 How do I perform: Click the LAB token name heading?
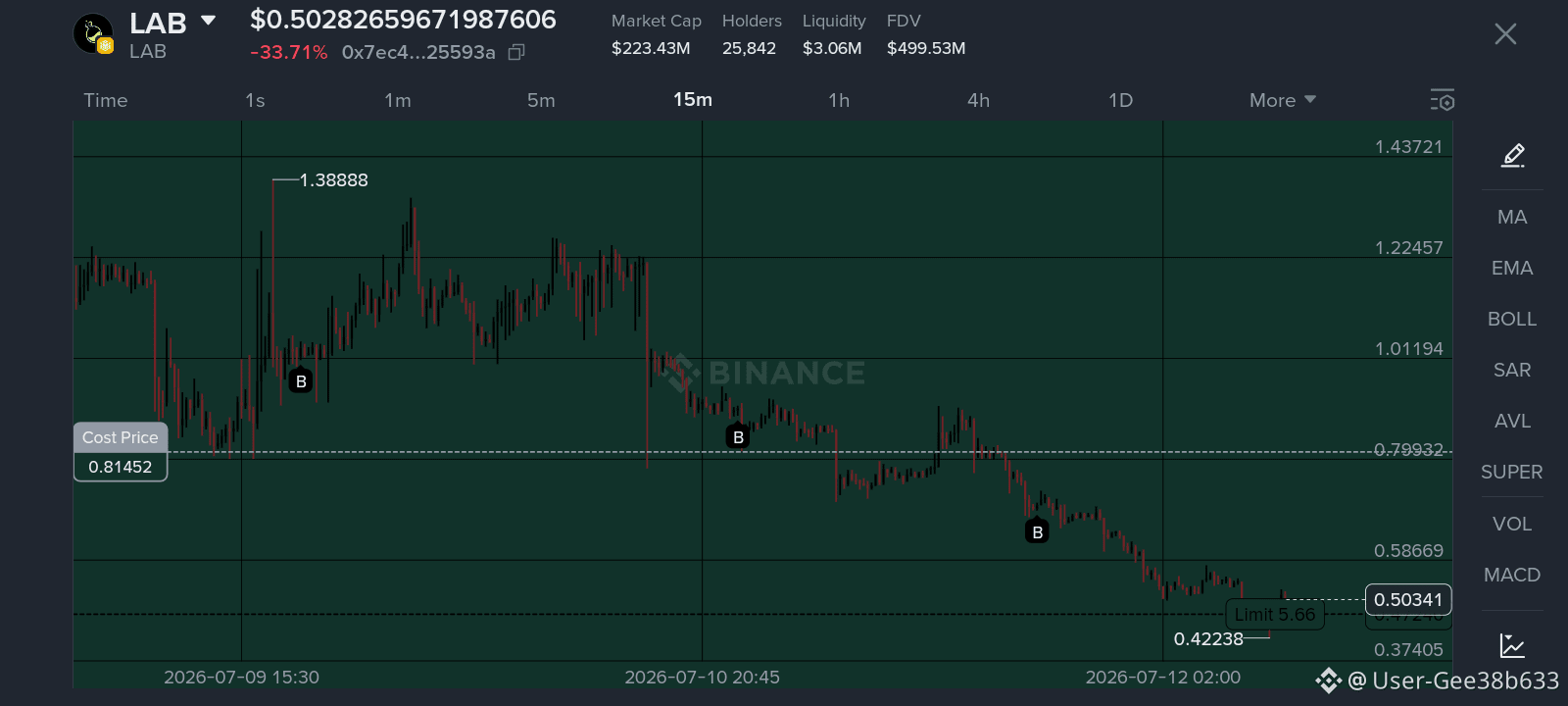(x=158, y=23)
